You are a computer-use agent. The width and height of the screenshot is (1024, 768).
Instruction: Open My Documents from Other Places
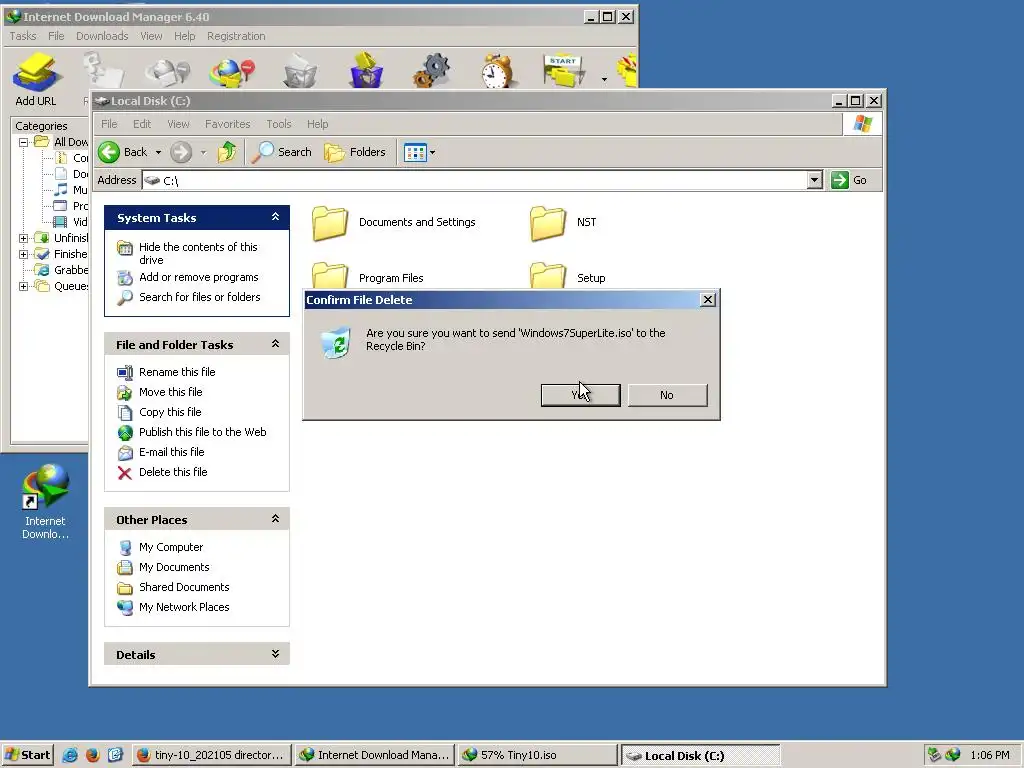174,568
